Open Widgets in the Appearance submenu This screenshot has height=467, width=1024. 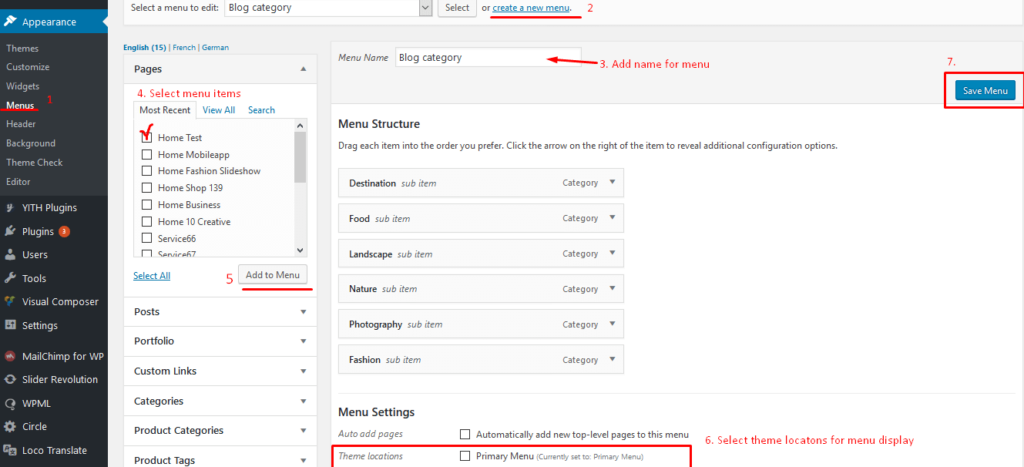pos(23,86)
